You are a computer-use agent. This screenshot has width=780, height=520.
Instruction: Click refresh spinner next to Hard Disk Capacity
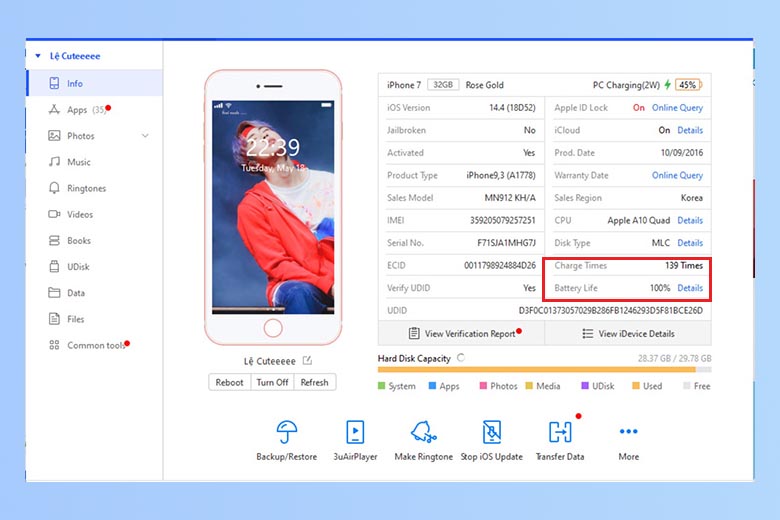(460, 357)
